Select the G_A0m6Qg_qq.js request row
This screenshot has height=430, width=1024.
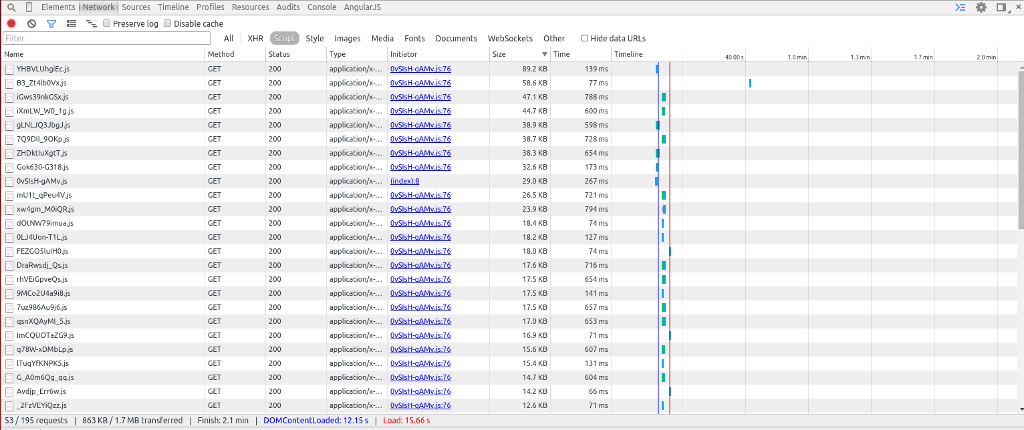point(509,377)
